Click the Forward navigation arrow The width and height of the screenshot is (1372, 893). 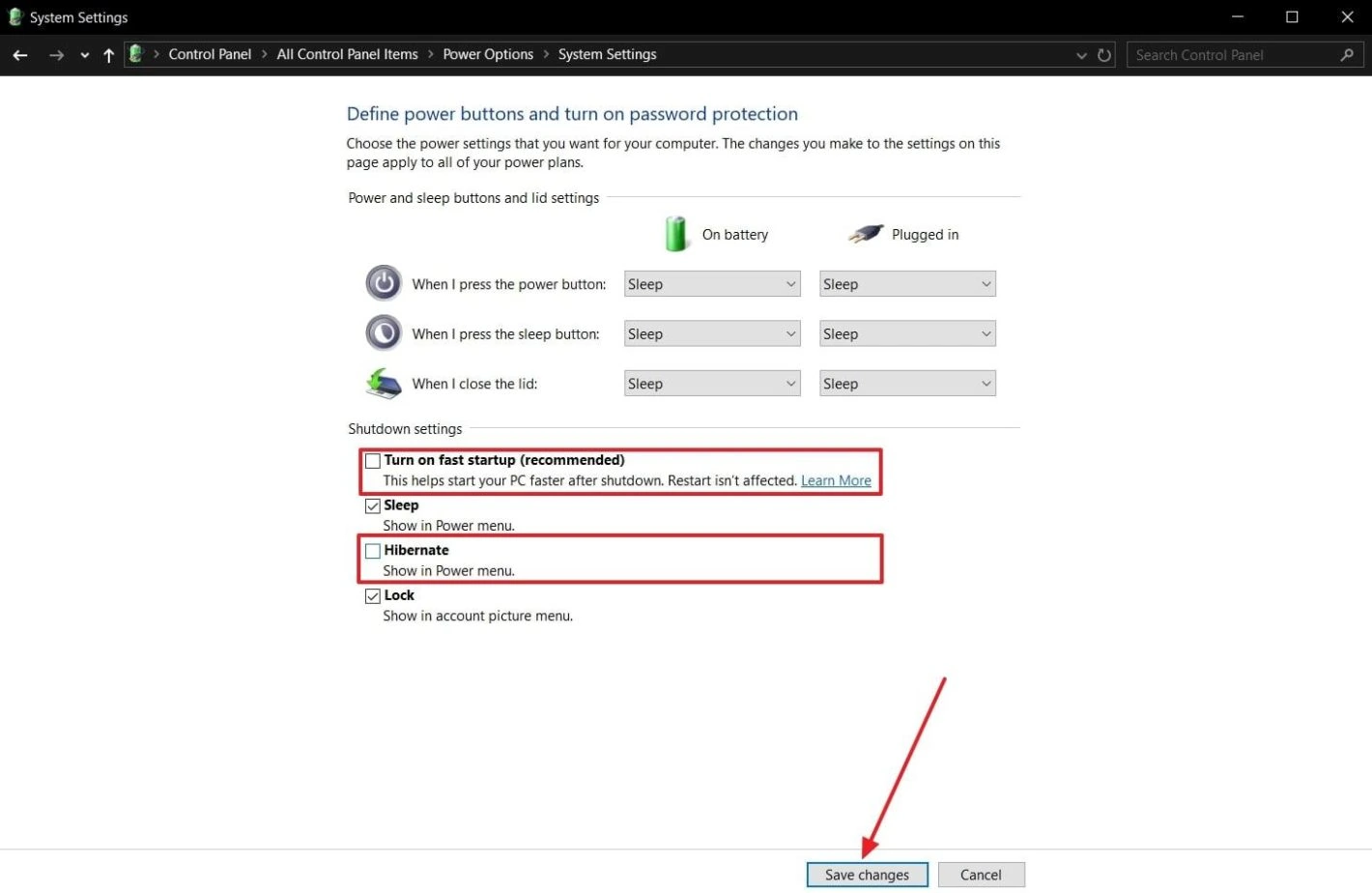56,55
